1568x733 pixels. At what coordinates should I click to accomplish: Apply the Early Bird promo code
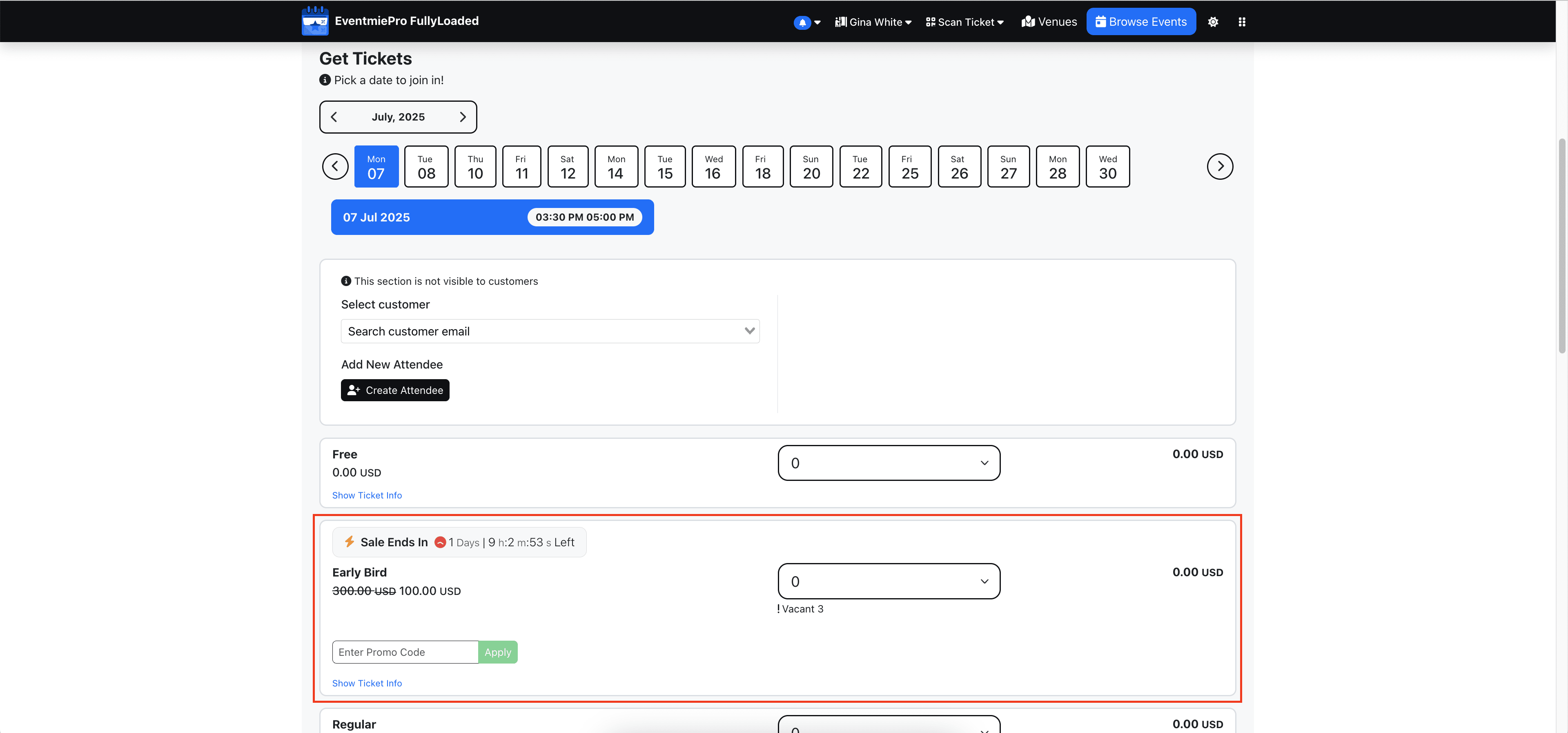(498, 652)
